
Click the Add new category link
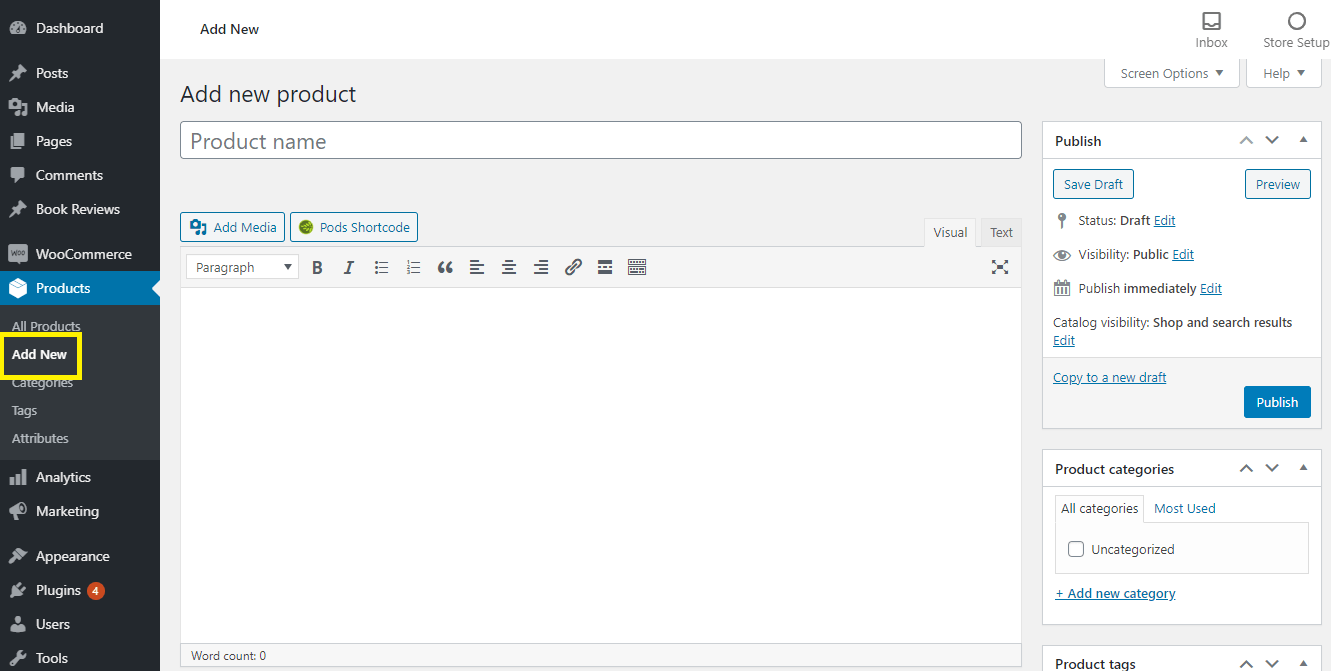pyautogui.click(x=1115, y=593)
